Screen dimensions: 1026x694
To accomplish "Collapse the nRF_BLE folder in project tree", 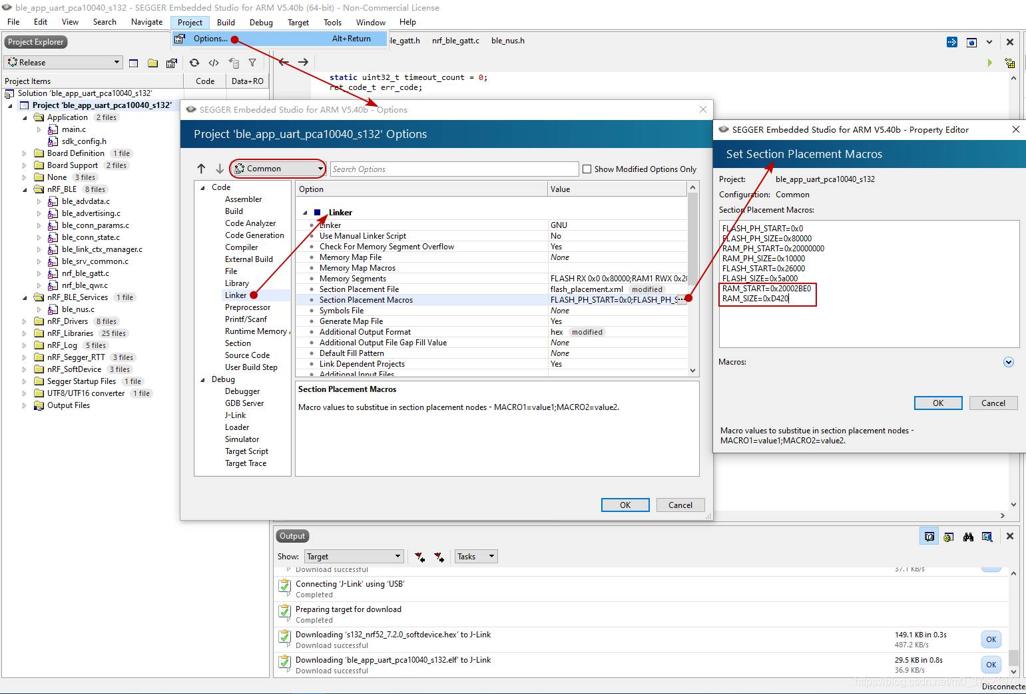I will pyautogui.click(x=25, y=190).
